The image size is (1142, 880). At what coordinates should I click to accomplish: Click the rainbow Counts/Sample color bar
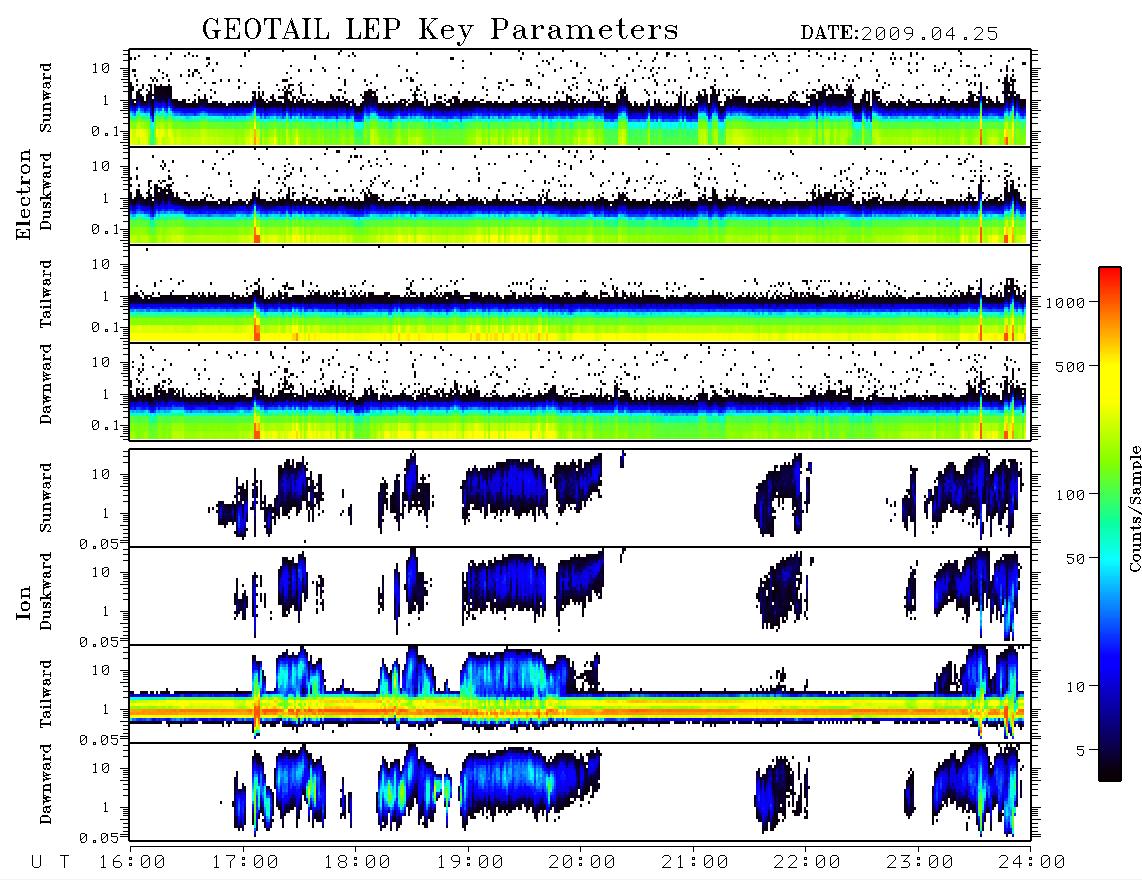pyautogui.click(x=1110, y=525)
